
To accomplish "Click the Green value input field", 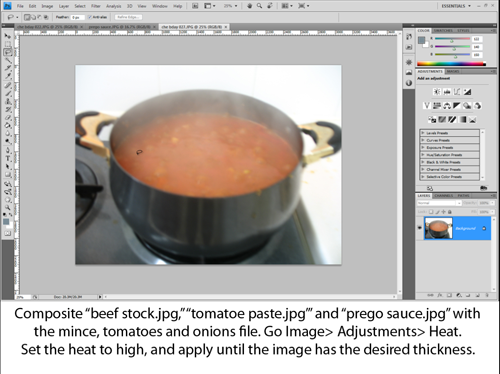I will [x=477, y=47].
